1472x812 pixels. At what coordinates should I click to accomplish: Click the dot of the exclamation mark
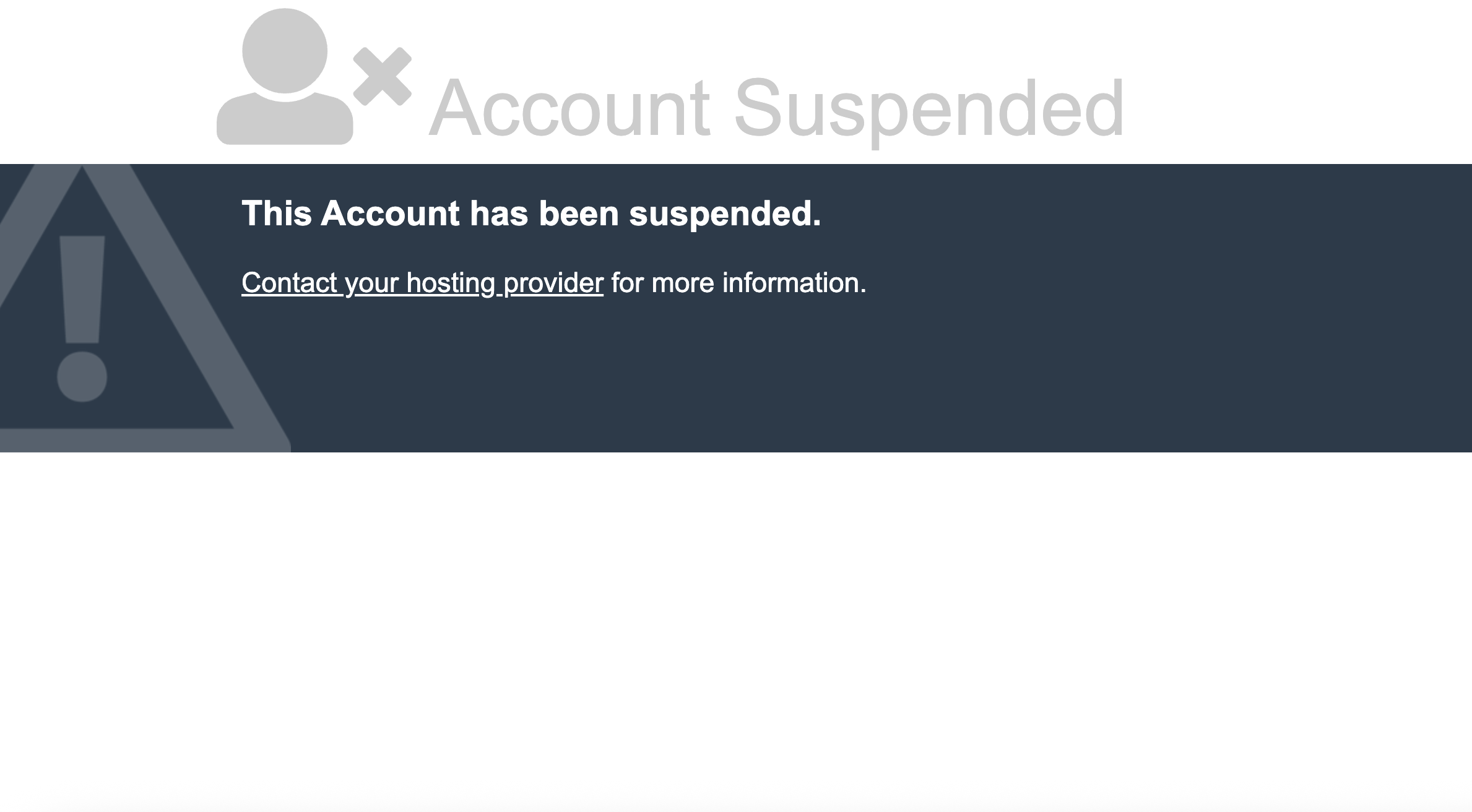pos(82,377)
